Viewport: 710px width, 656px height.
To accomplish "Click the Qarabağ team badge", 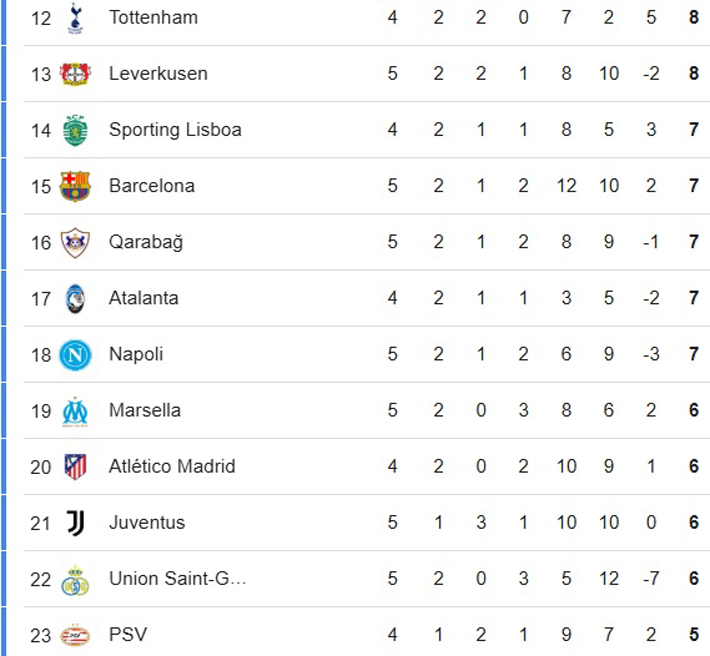I will (75, 242).
